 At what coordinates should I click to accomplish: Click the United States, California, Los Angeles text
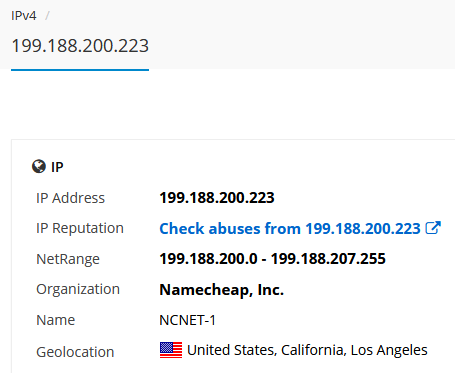coord(307,350)
